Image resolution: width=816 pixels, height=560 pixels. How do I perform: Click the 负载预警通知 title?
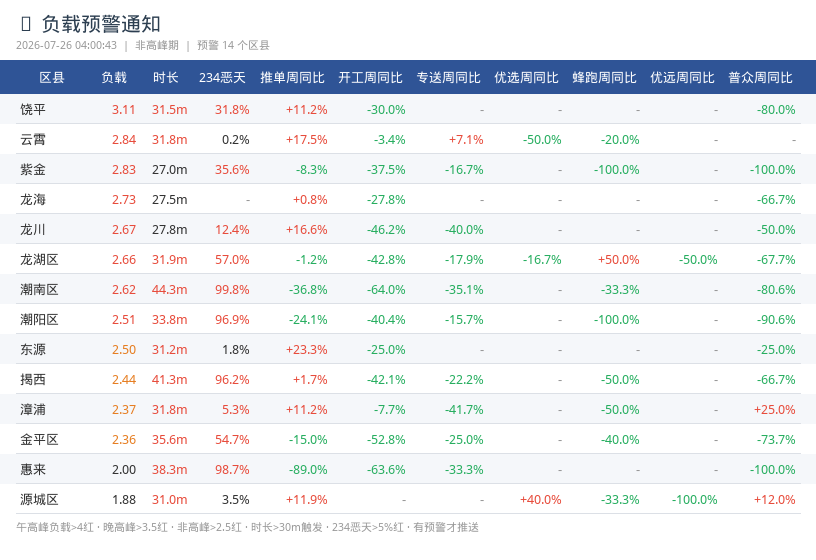pyautogui.click(x=101, y=24)
